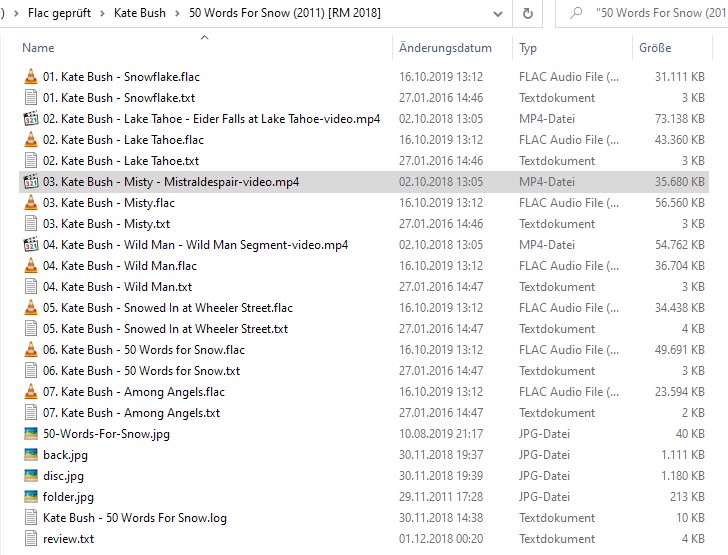728x555 pixels.
Task: Click text file icon of 06 50 Words for Snow.txt
Action: coord(31,371)
